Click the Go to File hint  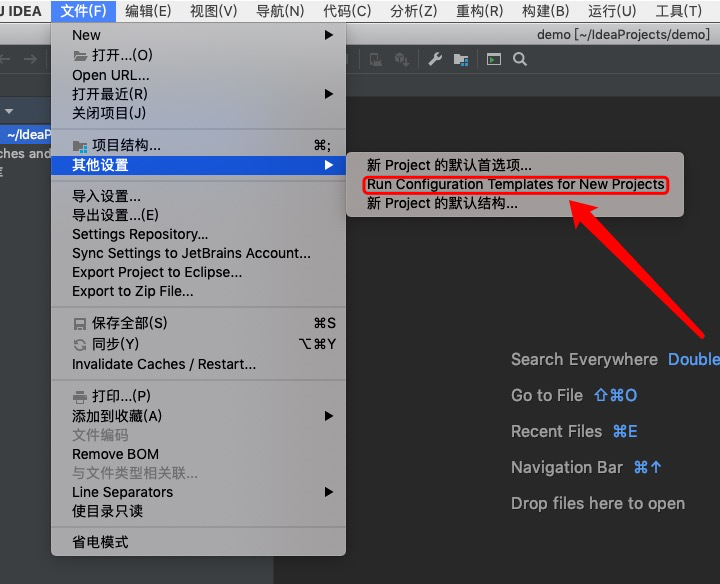point(547,395)
